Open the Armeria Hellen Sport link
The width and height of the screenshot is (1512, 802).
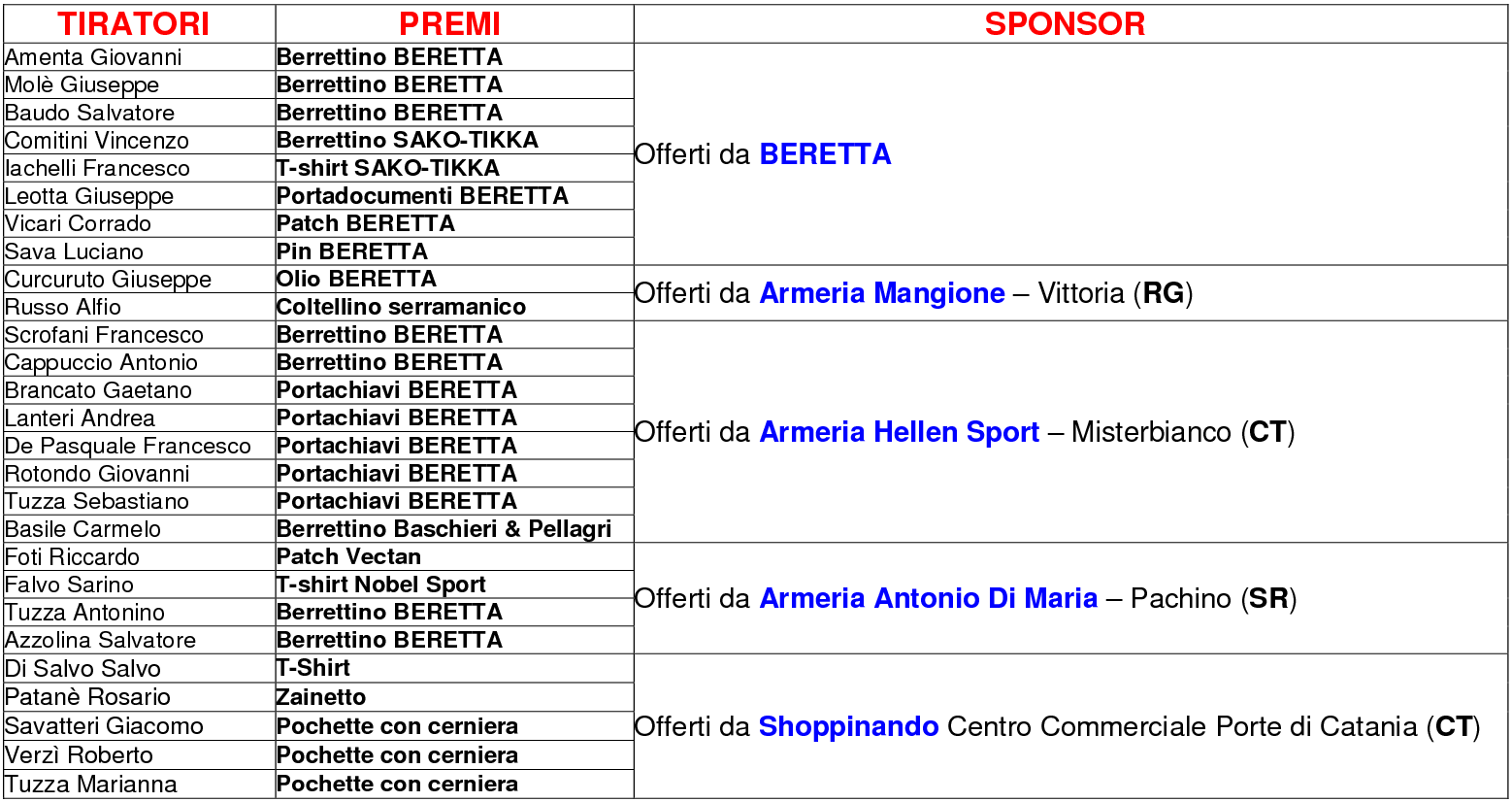tap(899, 432)
